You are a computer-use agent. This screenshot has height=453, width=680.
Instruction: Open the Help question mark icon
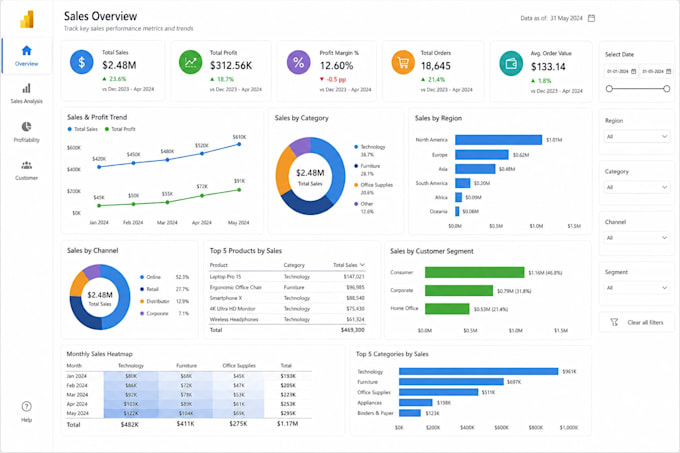point(26,406)
